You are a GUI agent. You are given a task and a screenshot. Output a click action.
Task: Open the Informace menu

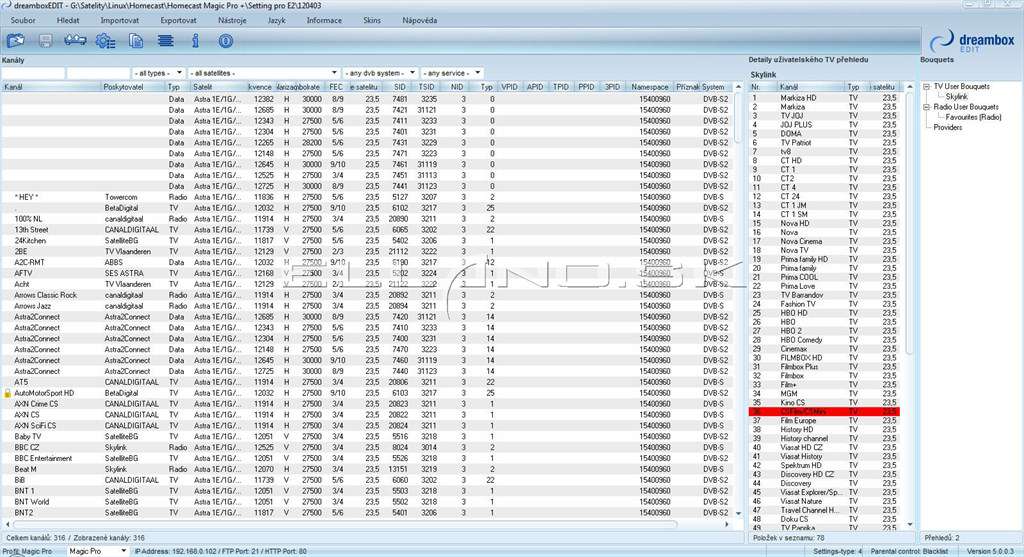coord(325,20)
